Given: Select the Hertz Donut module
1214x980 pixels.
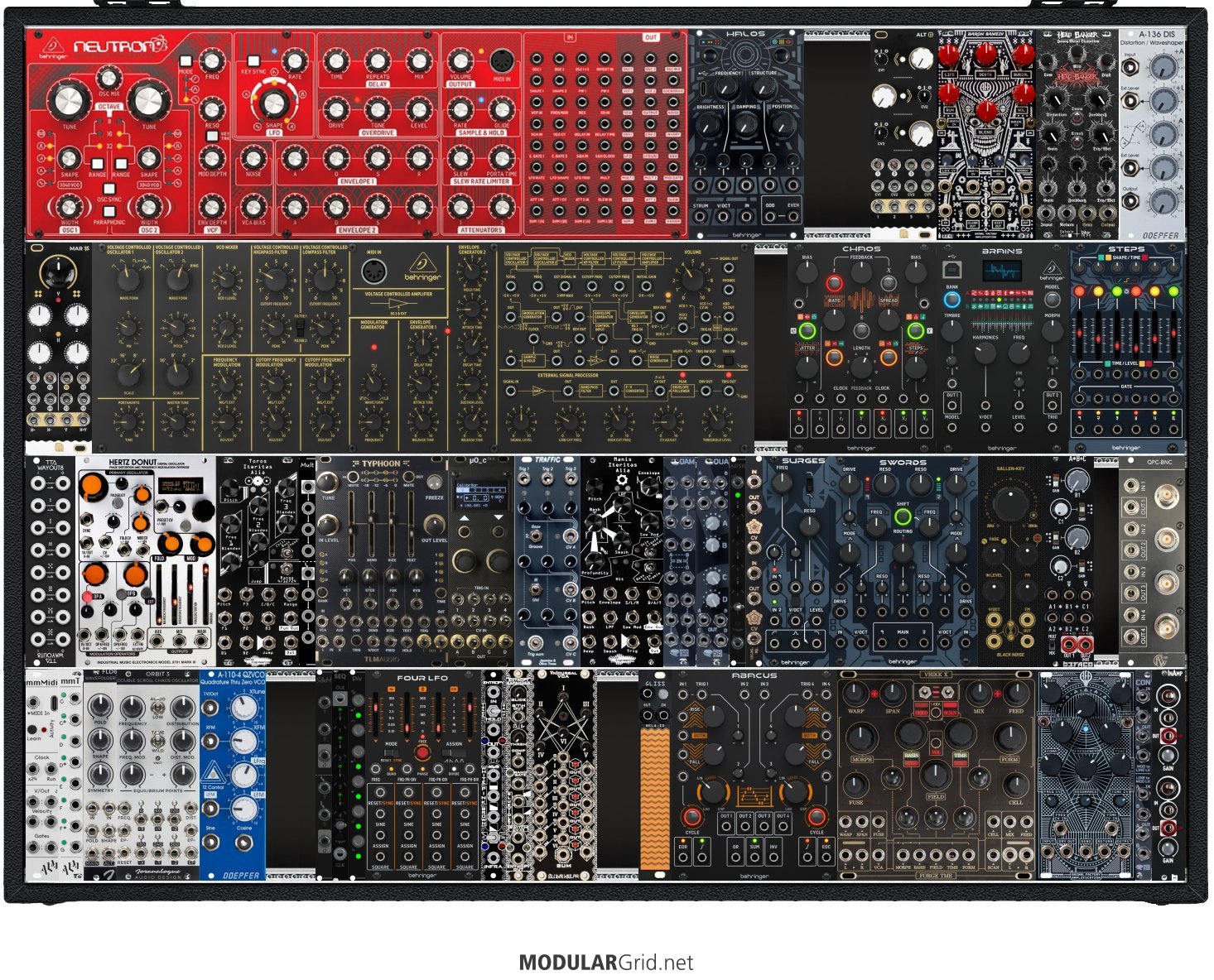Looking at the screenshot, I should [146, 560].
